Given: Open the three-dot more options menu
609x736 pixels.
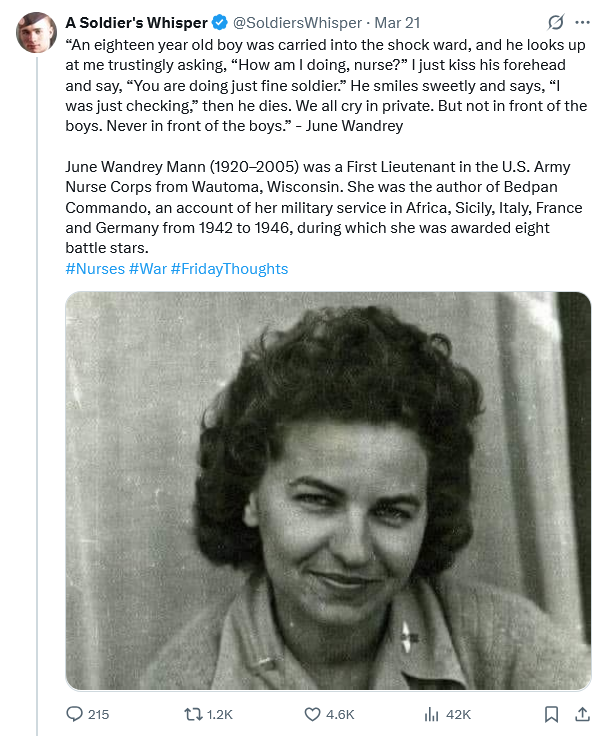Looking at the screenshot, I should pos(582,22).
